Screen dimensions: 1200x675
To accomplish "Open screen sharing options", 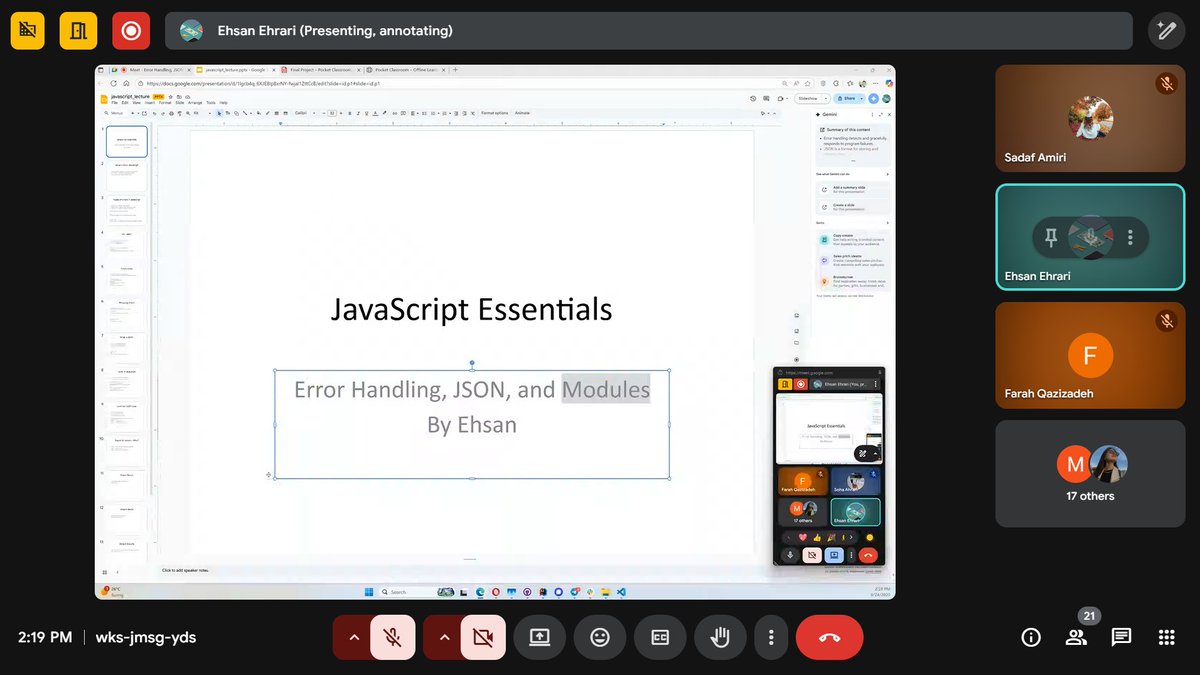I will point(540,637).
